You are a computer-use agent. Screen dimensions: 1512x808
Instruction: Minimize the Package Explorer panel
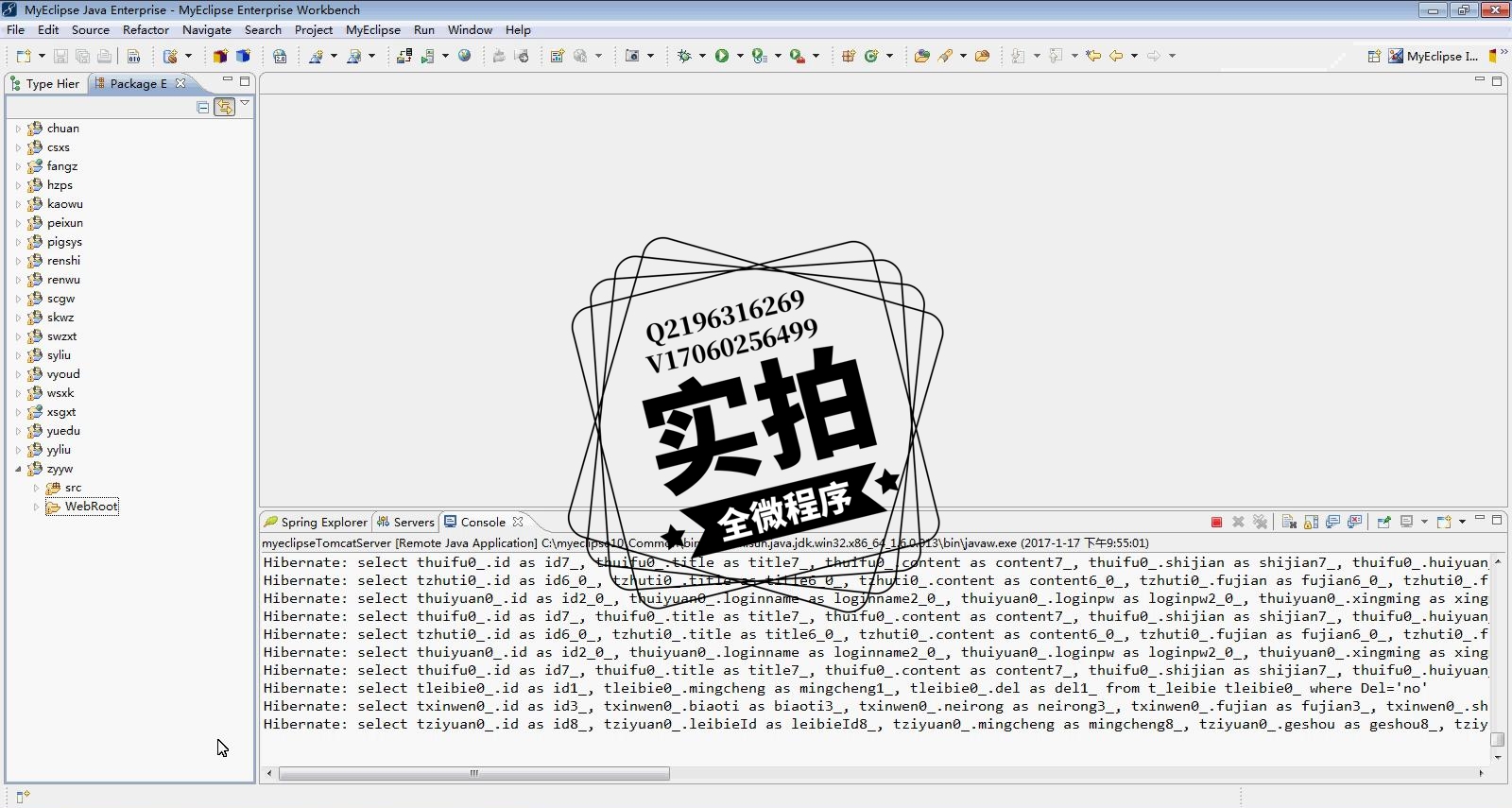228,80
